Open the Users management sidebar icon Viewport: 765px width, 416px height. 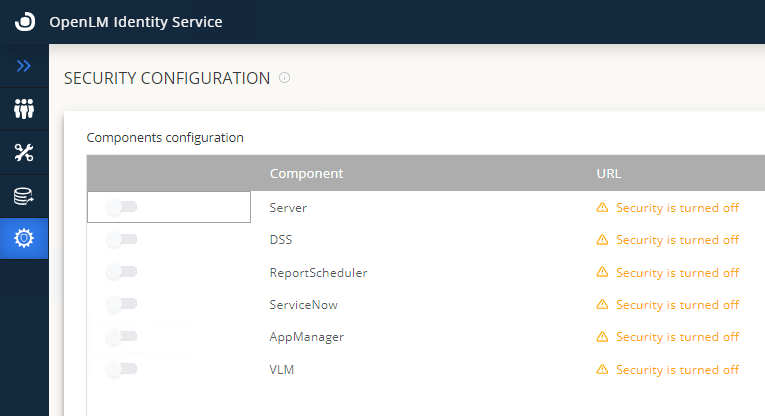click(x=24, y=109)
